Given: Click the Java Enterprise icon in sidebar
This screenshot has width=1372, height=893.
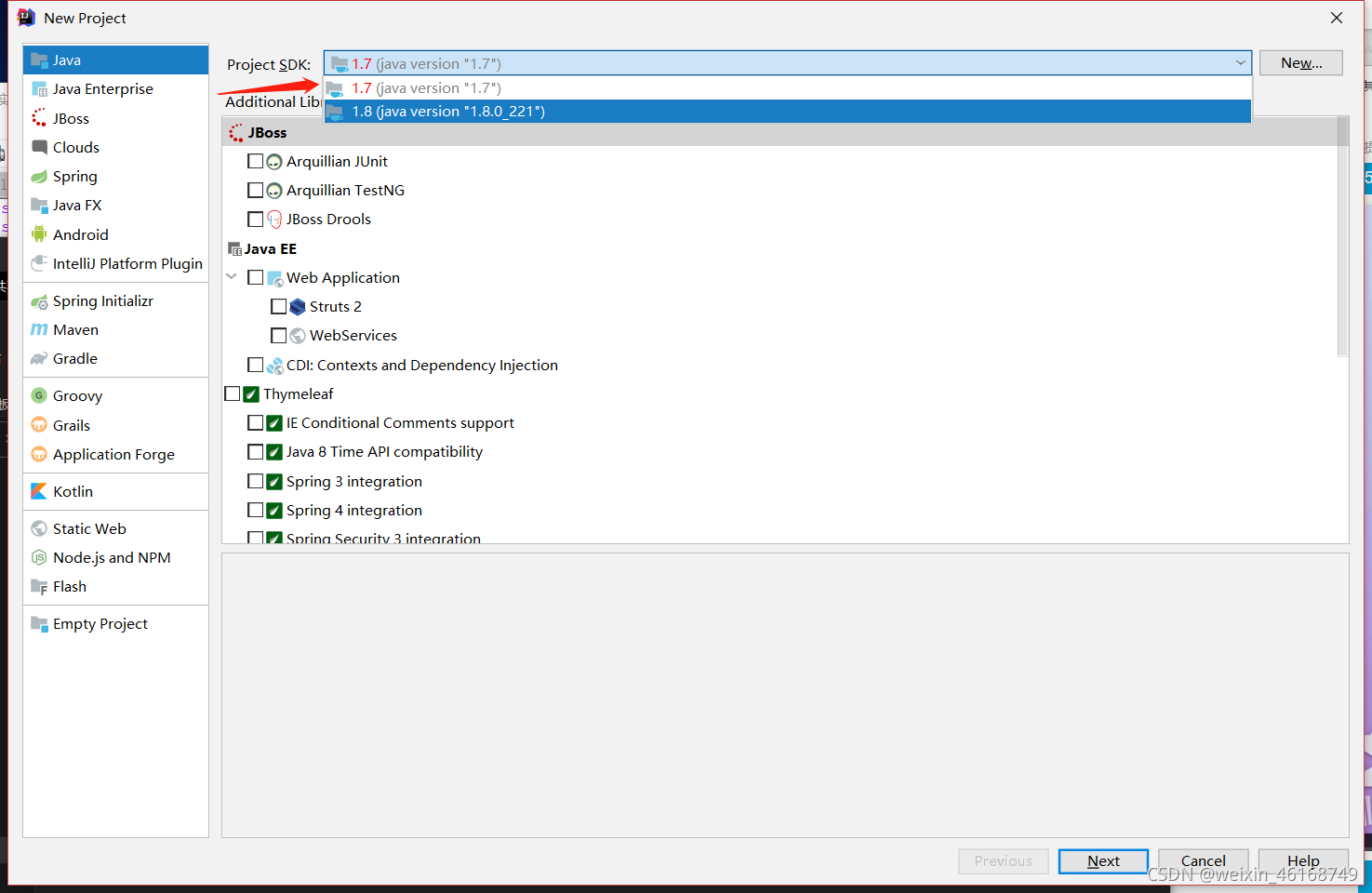Looking at the screenshot, I should point(39,89).
